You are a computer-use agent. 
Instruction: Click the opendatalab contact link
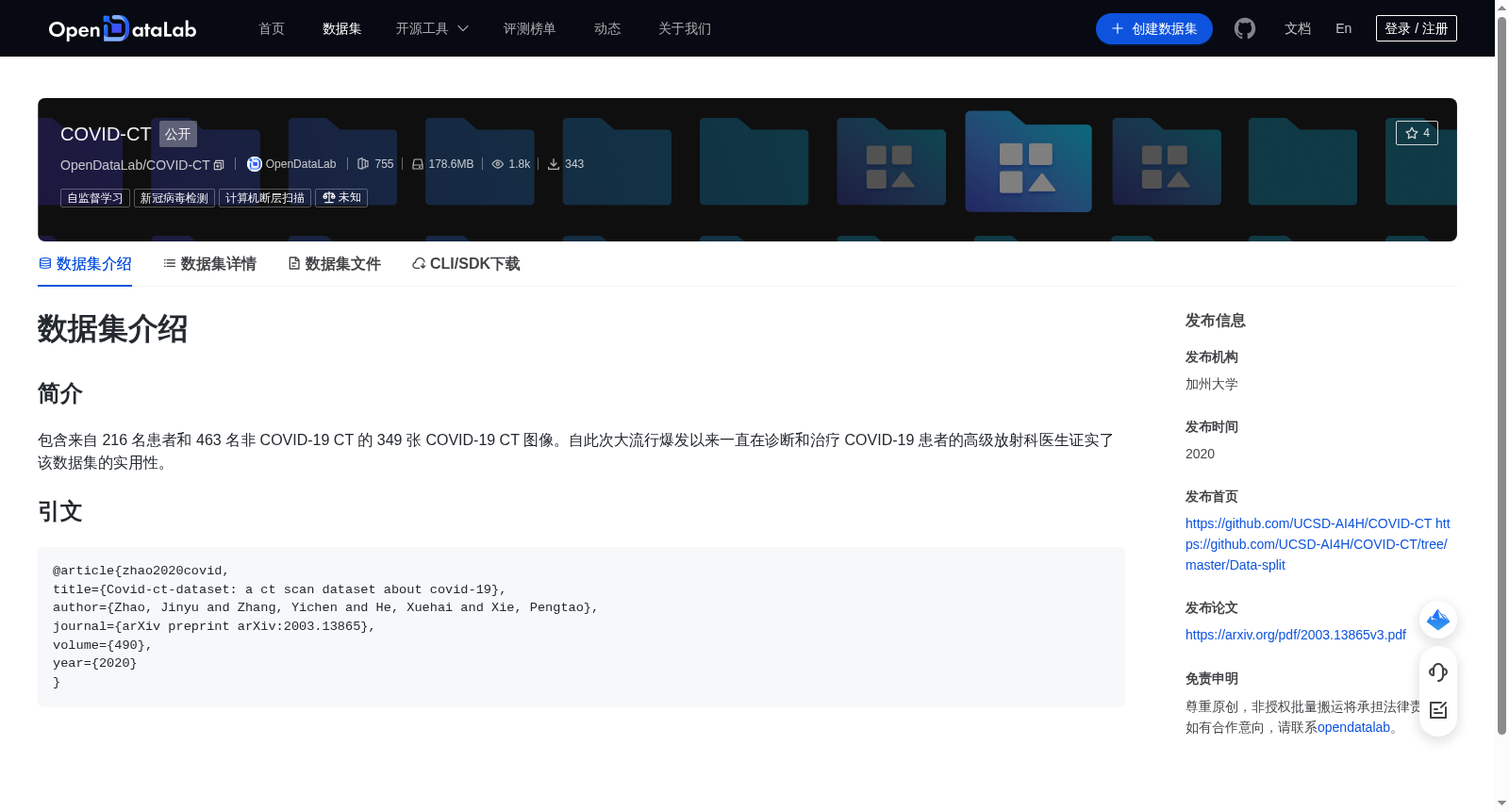(x=1353, y=727)
